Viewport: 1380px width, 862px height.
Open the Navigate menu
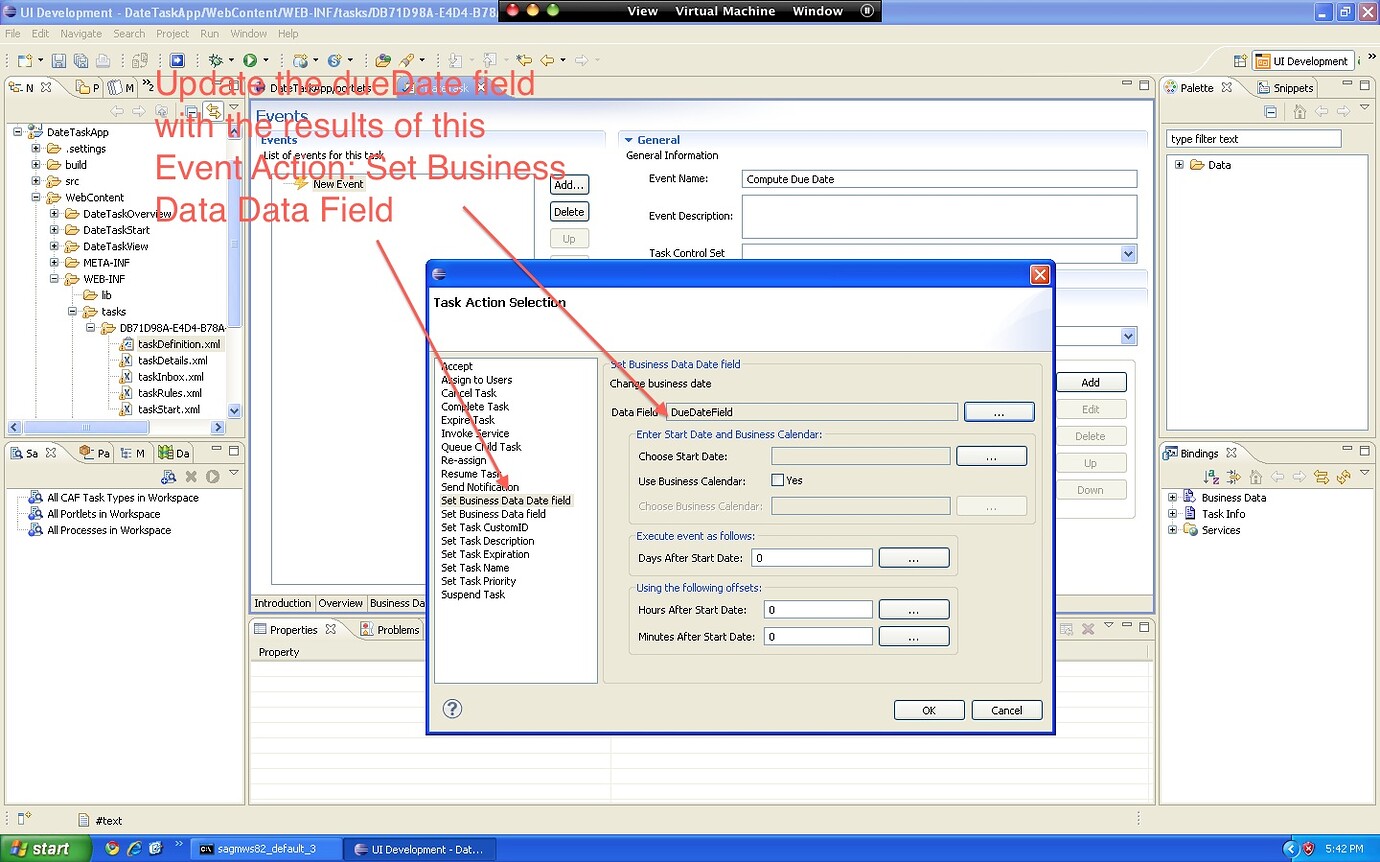pyautogui.click(x=81, y=33)
